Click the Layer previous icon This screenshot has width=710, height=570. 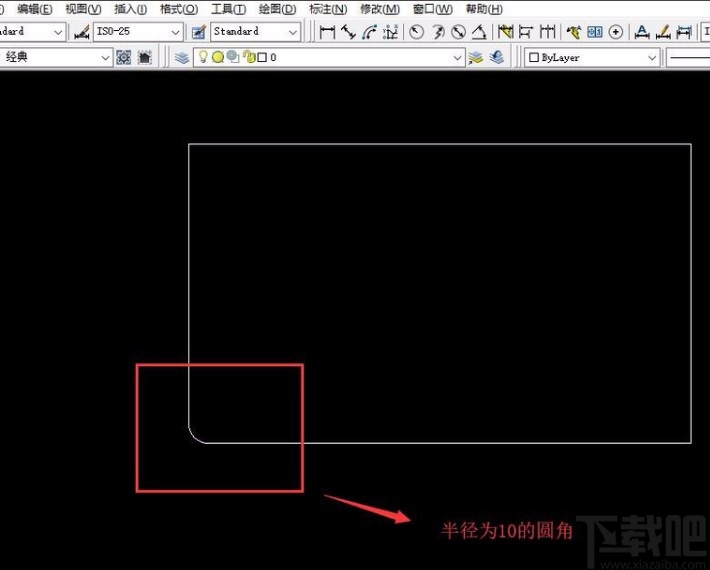pyautogui.click(x=497, y=57)
